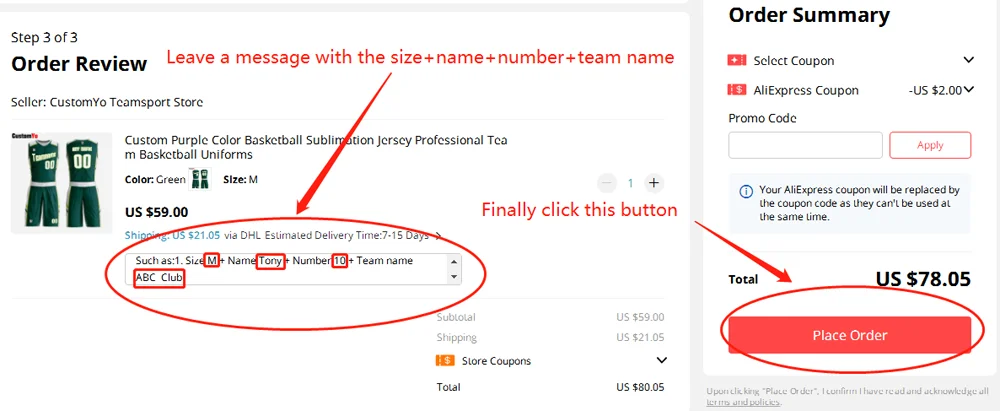Click the orange Store Coupons icon
This screenshot has width=1000, height=411.
click(x=445, y=361)
